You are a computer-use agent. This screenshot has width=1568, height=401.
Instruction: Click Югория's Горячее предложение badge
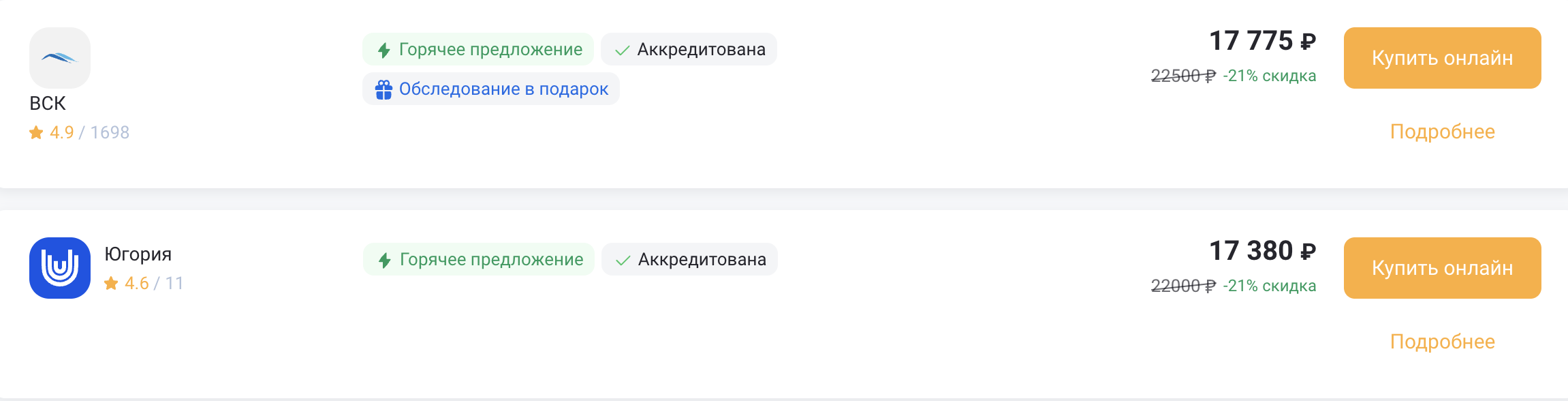(x=479, y=260)
